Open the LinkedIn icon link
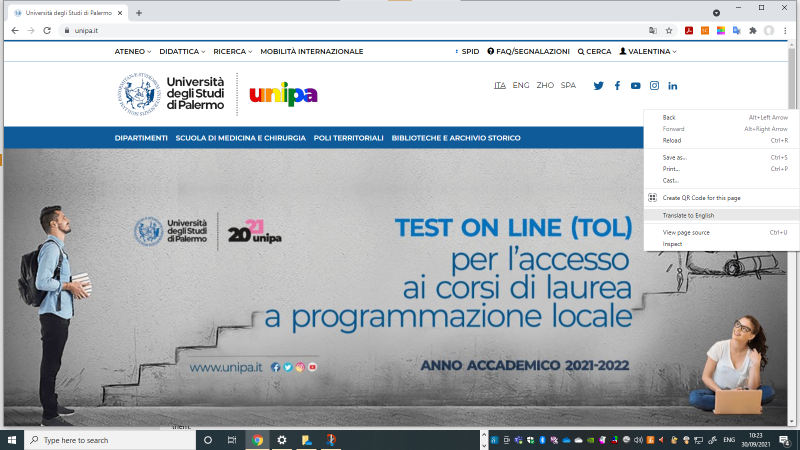Viewport: 800px width, 450px height. [673, 86]
